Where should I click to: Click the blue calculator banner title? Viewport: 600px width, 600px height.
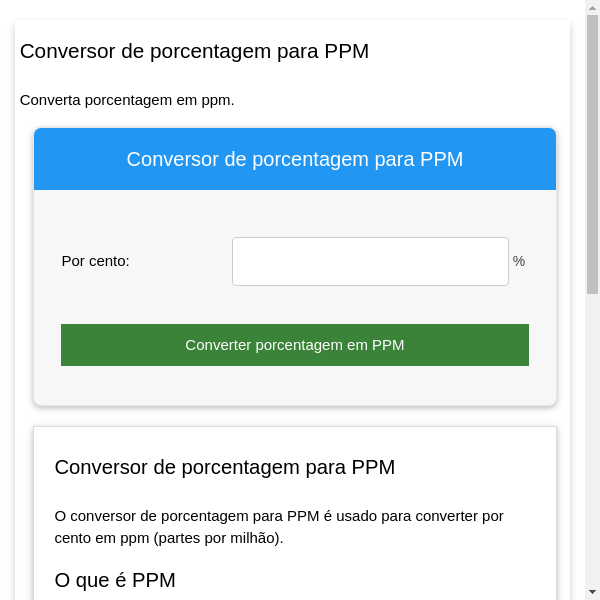[x=294, y=159]
